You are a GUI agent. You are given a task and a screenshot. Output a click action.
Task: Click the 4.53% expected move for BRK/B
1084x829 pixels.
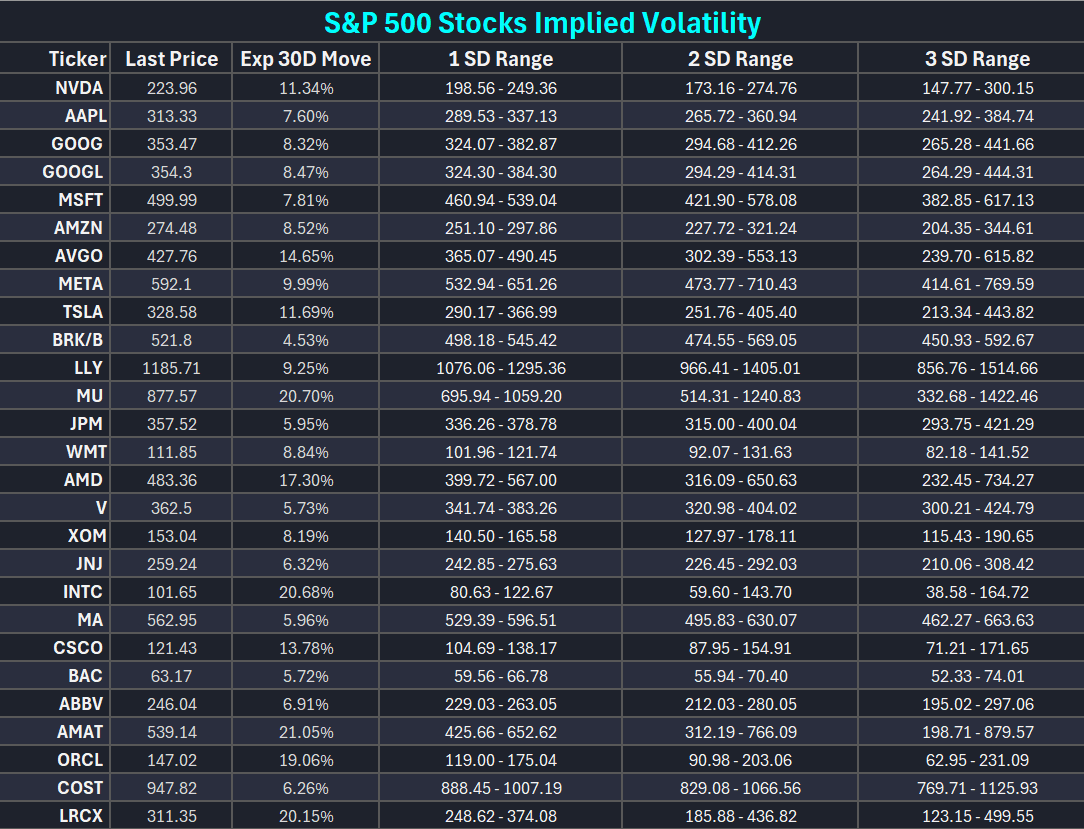point(306,340)
